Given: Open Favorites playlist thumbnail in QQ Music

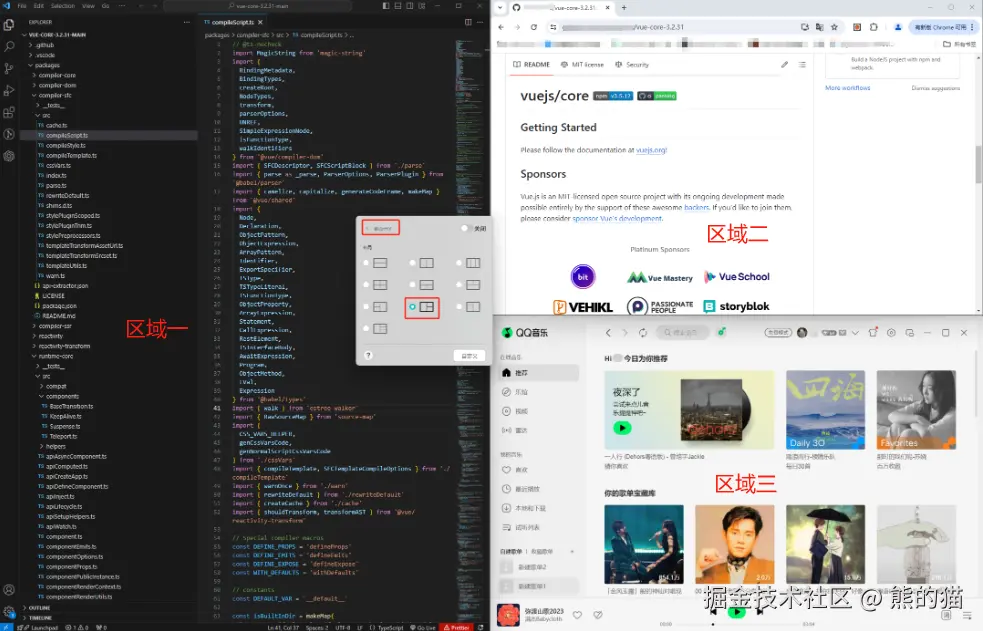Looking at the screenshot, I should [x=916, y=410].
